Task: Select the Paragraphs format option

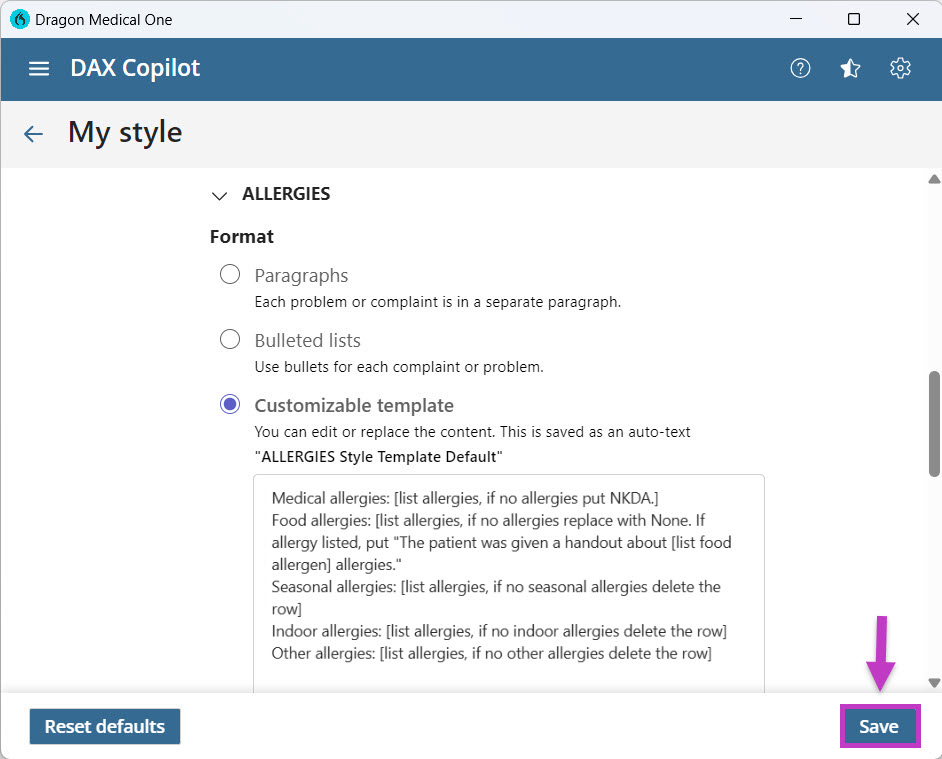Action: (x=230, y=274)
